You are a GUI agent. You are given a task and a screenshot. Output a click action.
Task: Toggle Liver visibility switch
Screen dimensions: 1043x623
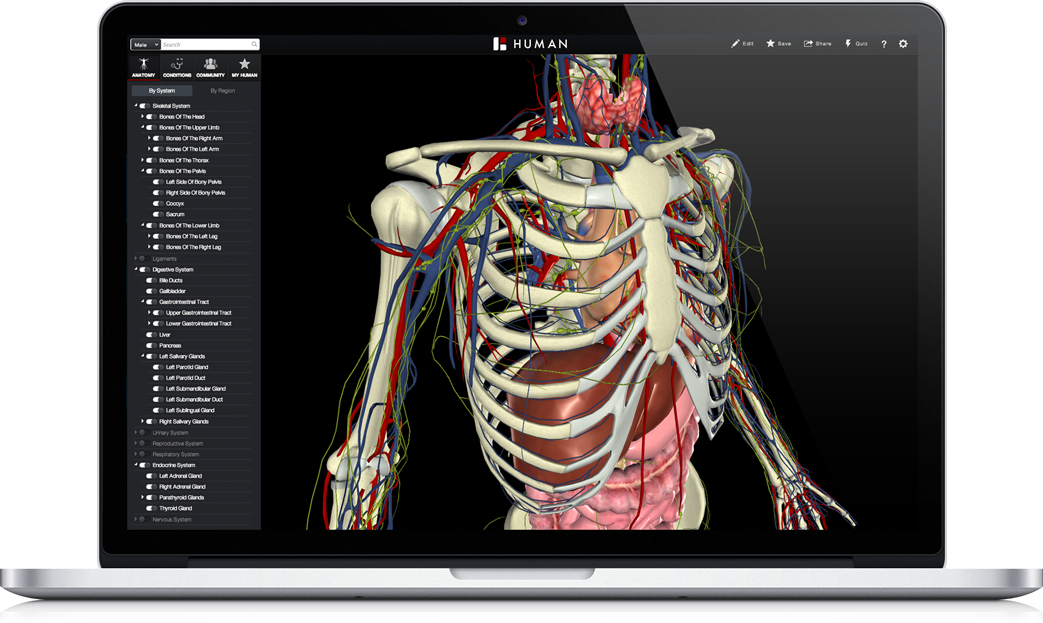151,334
